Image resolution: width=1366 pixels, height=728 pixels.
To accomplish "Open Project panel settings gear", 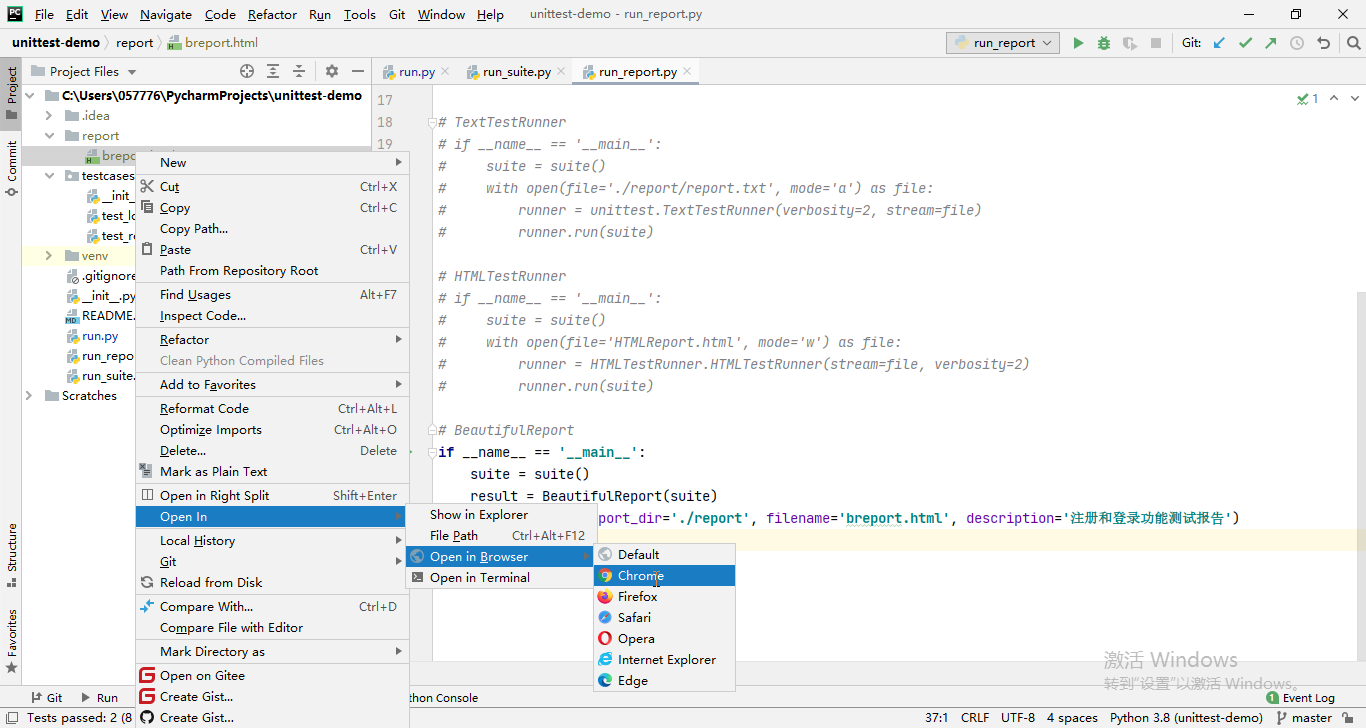I will 332,71.
